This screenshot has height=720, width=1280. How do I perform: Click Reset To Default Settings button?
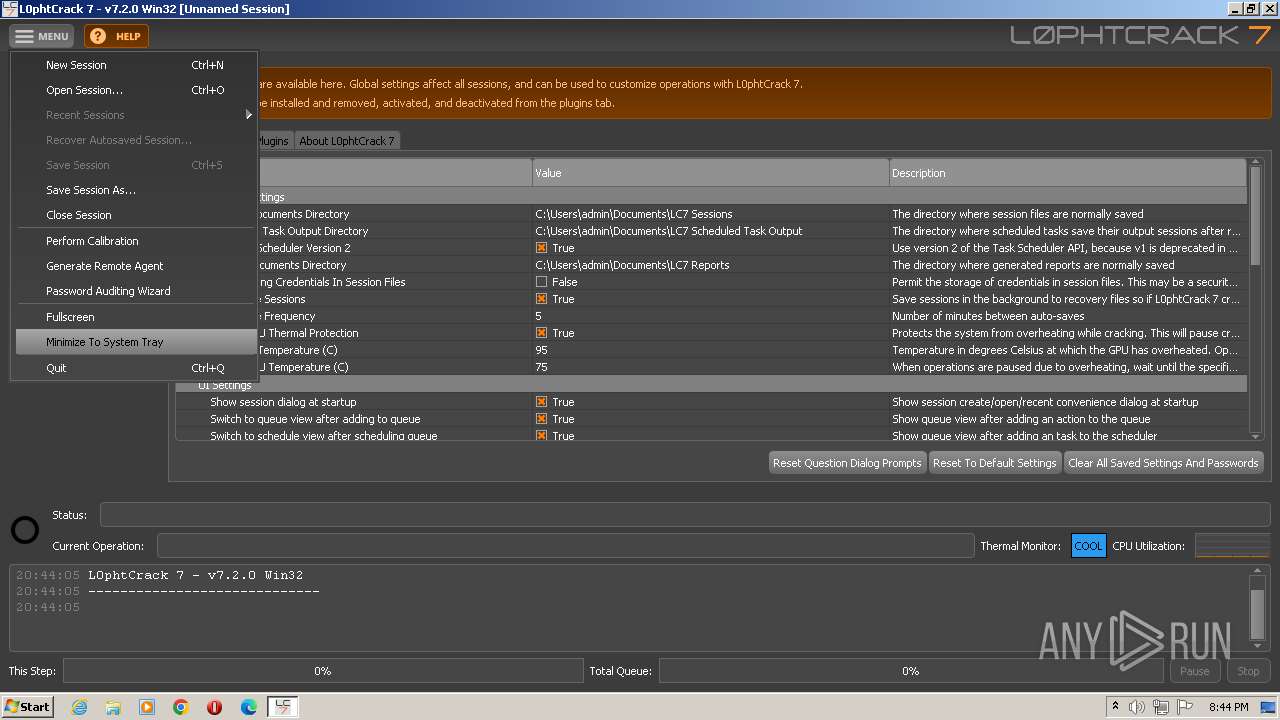(x=994, y=463)
